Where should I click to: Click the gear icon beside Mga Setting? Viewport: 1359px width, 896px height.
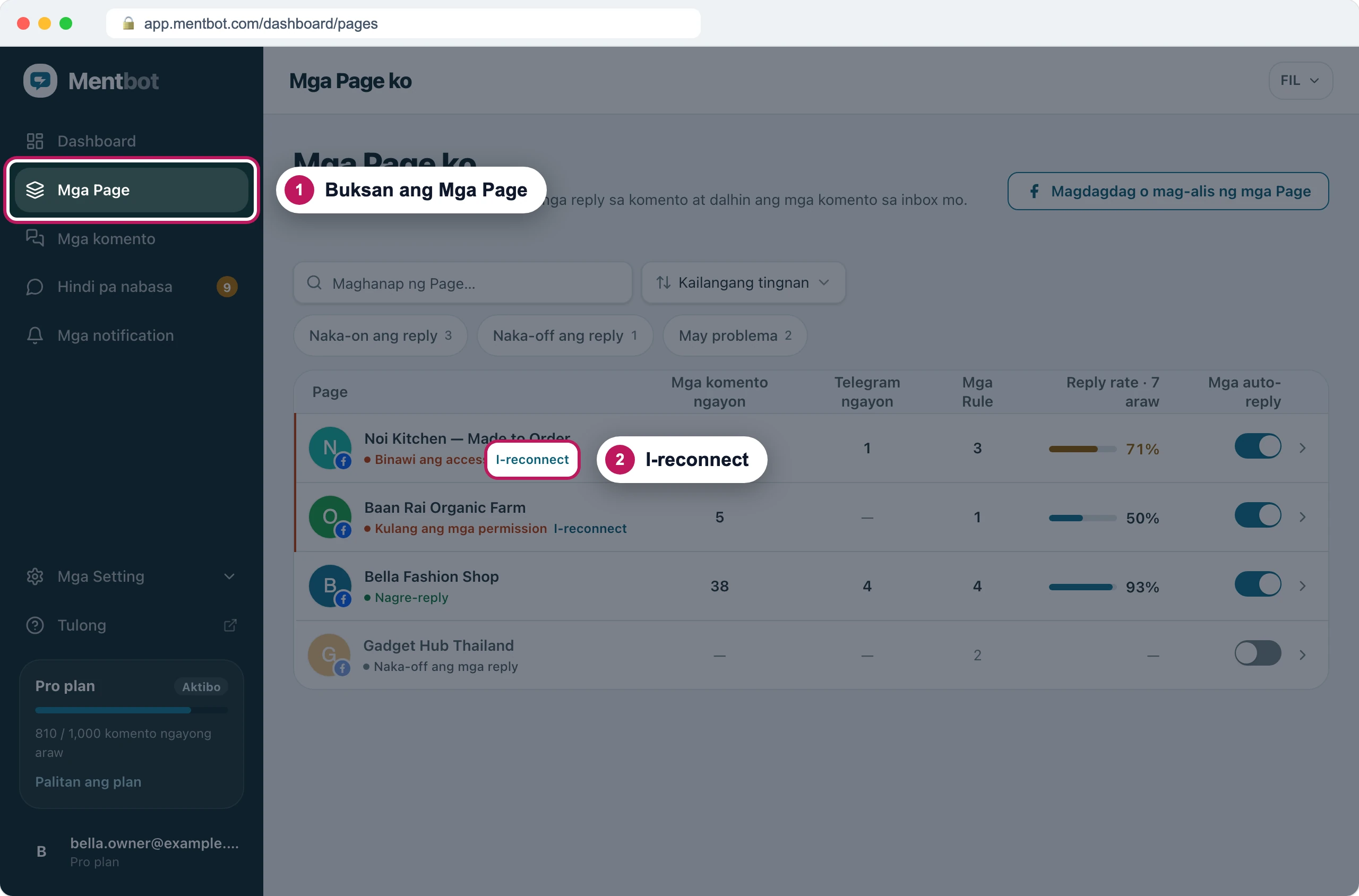click(35, 576)
